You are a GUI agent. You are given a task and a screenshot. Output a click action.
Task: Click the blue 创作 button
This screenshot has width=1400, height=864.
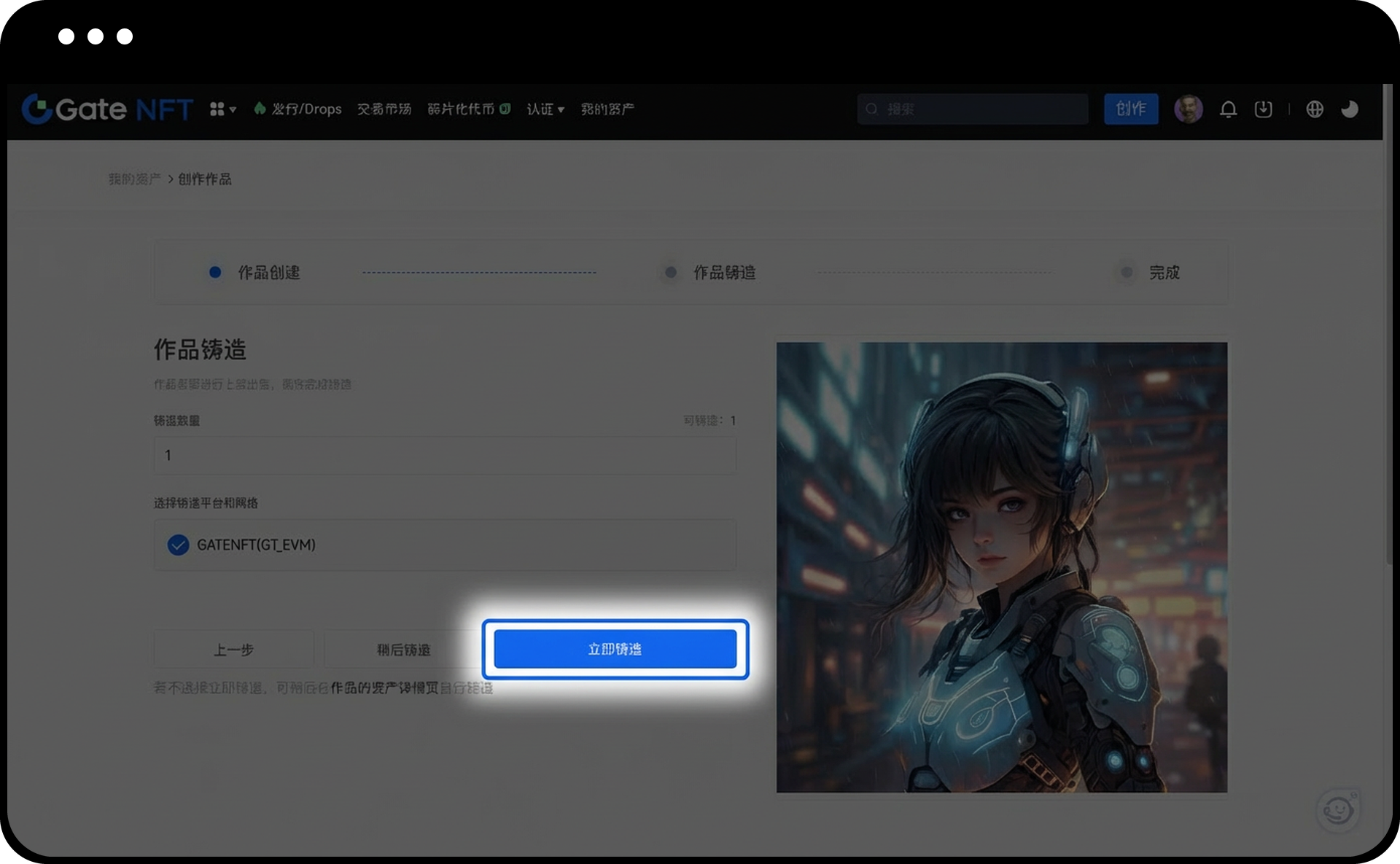tap(1130, 109)
